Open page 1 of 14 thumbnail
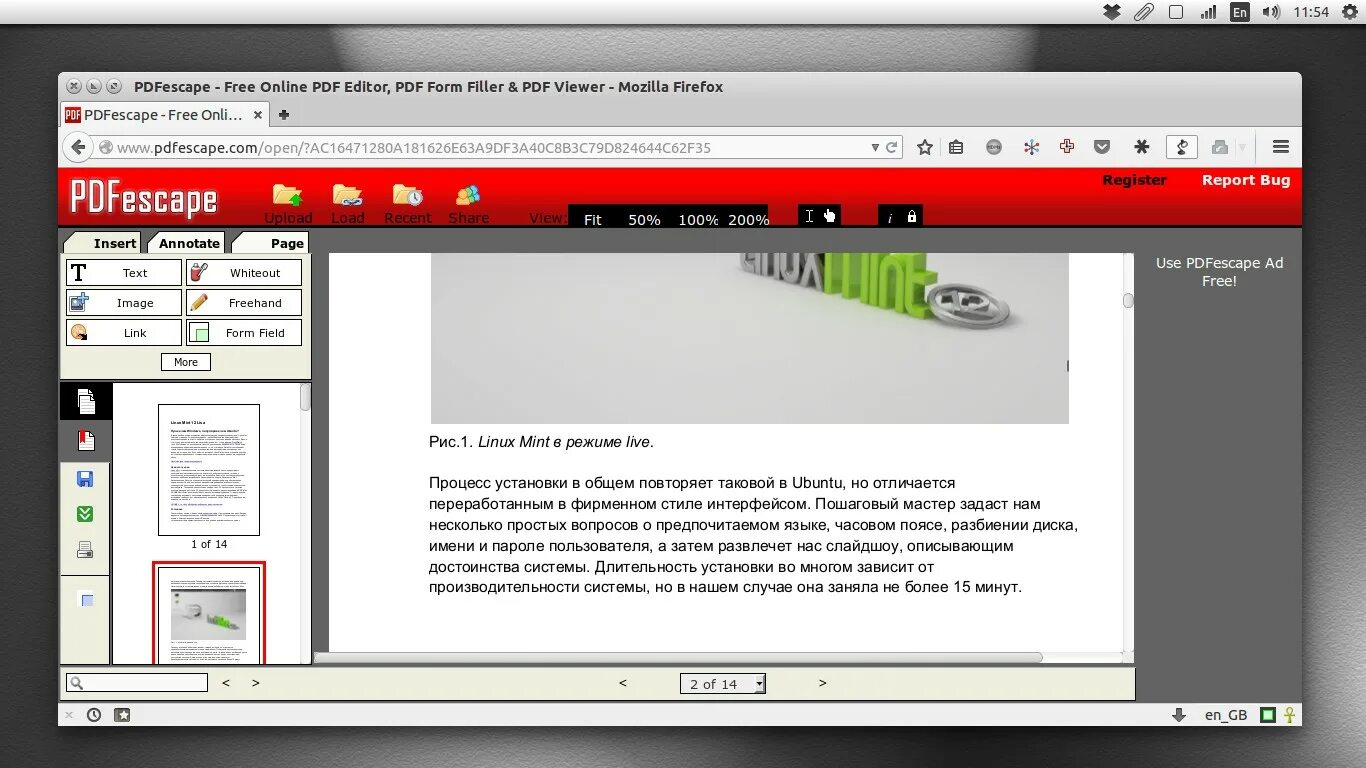1366x768 pixels. click(209, 470)
